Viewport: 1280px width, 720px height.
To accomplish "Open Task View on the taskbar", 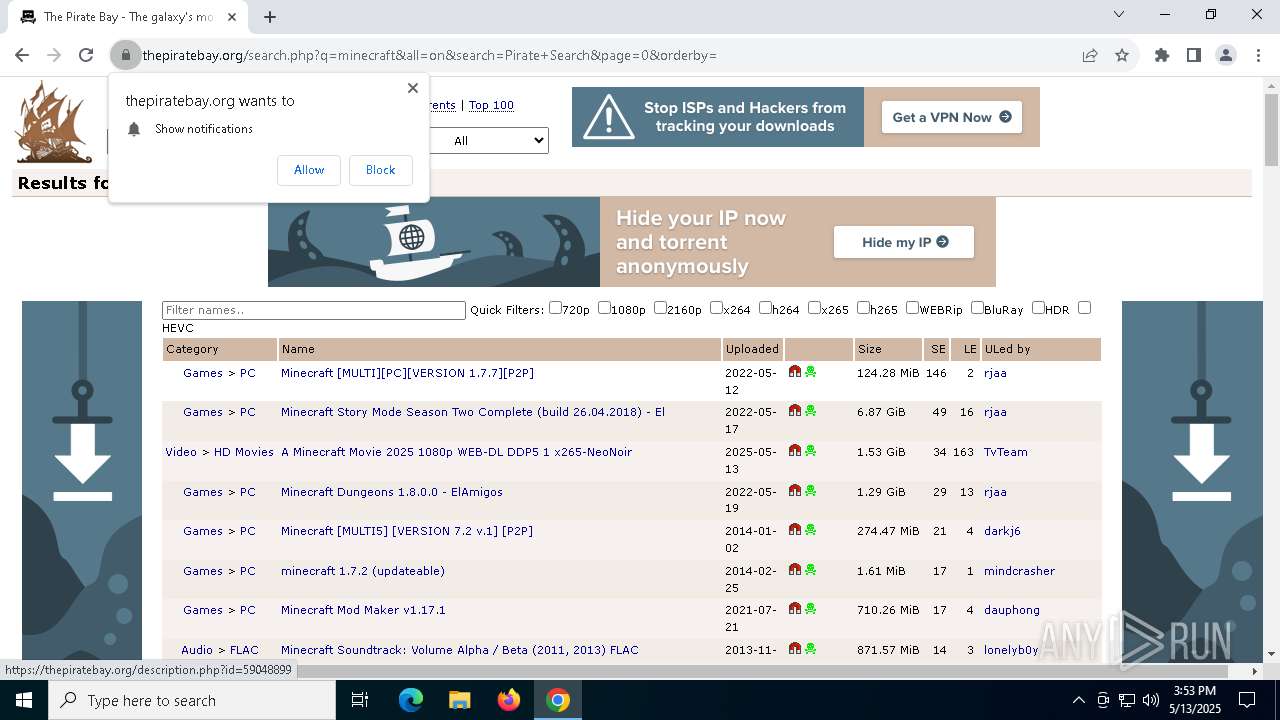I will coord(360,700).
